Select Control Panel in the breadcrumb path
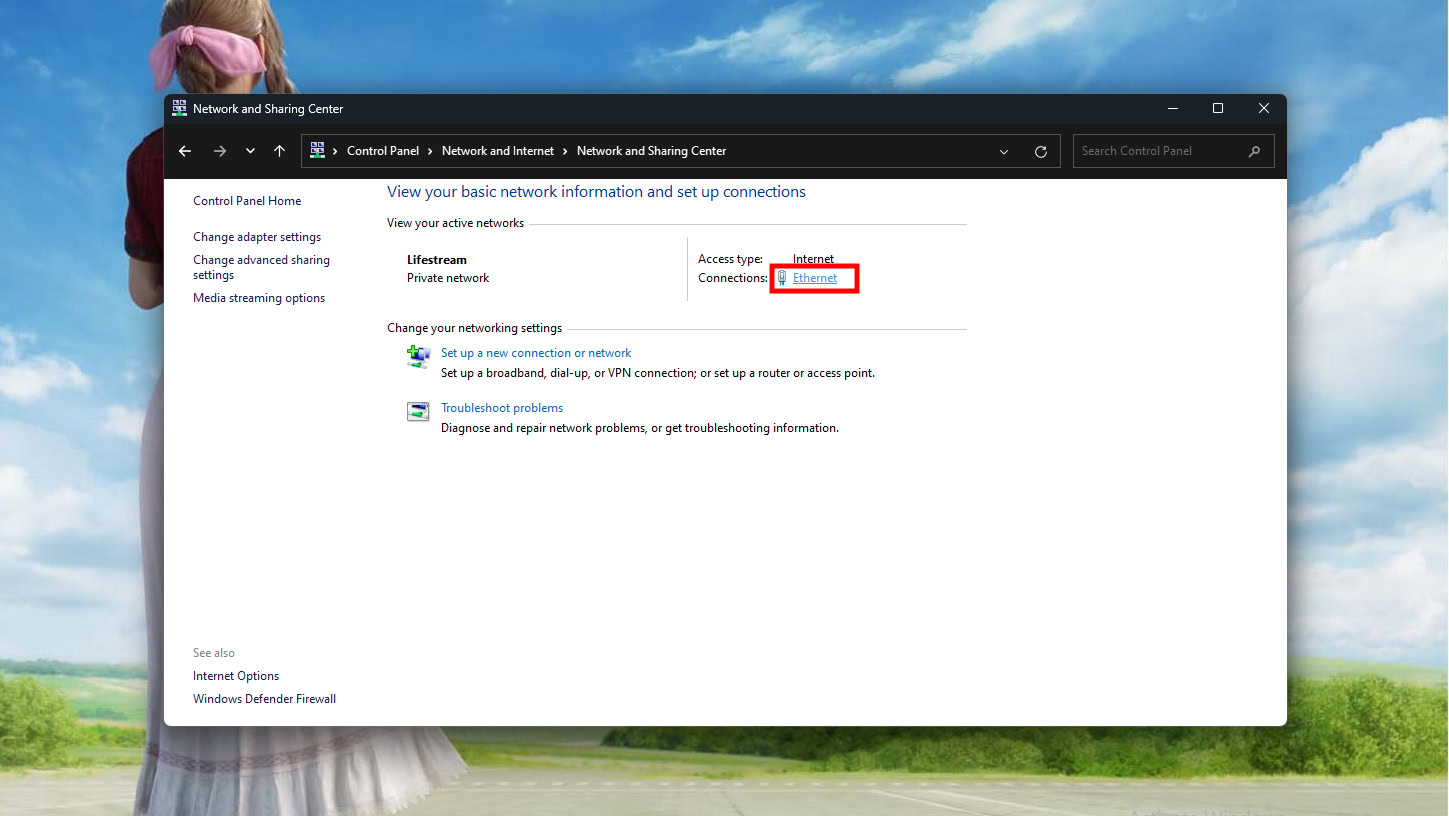The height and width of the screenshot is (816, 1449). pos(382,151)
